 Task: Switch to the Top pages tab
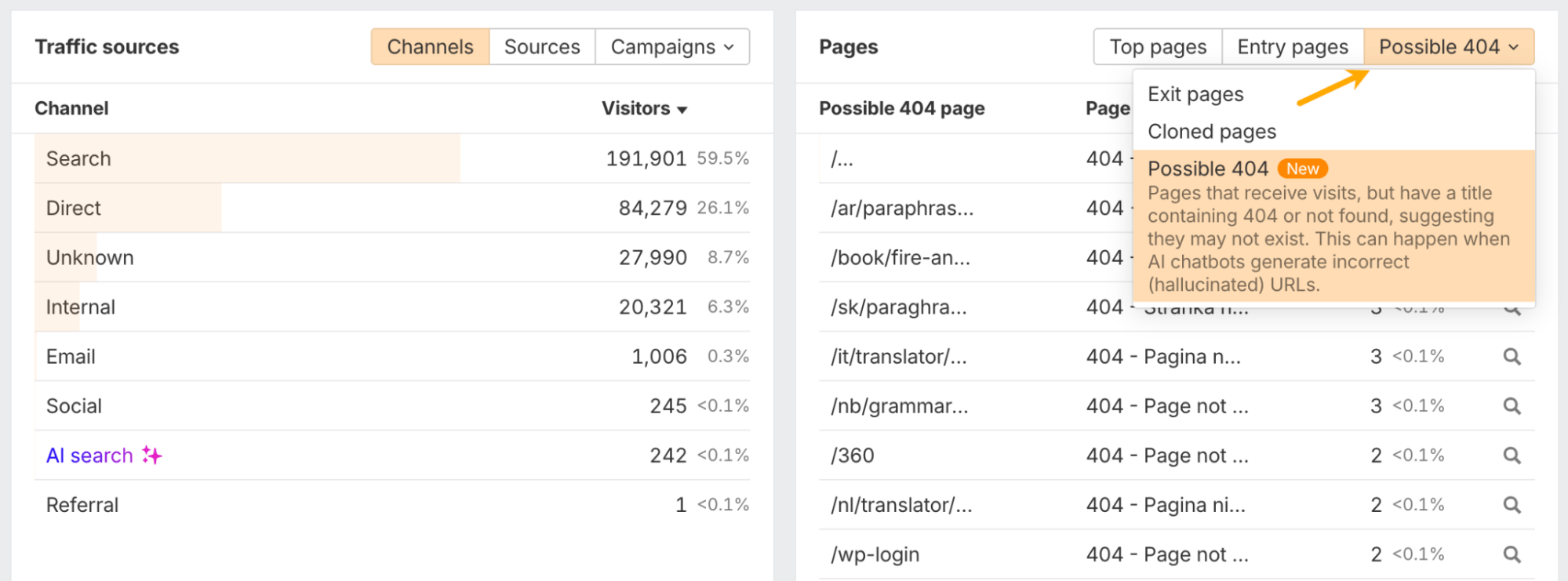click(1158, 47)
